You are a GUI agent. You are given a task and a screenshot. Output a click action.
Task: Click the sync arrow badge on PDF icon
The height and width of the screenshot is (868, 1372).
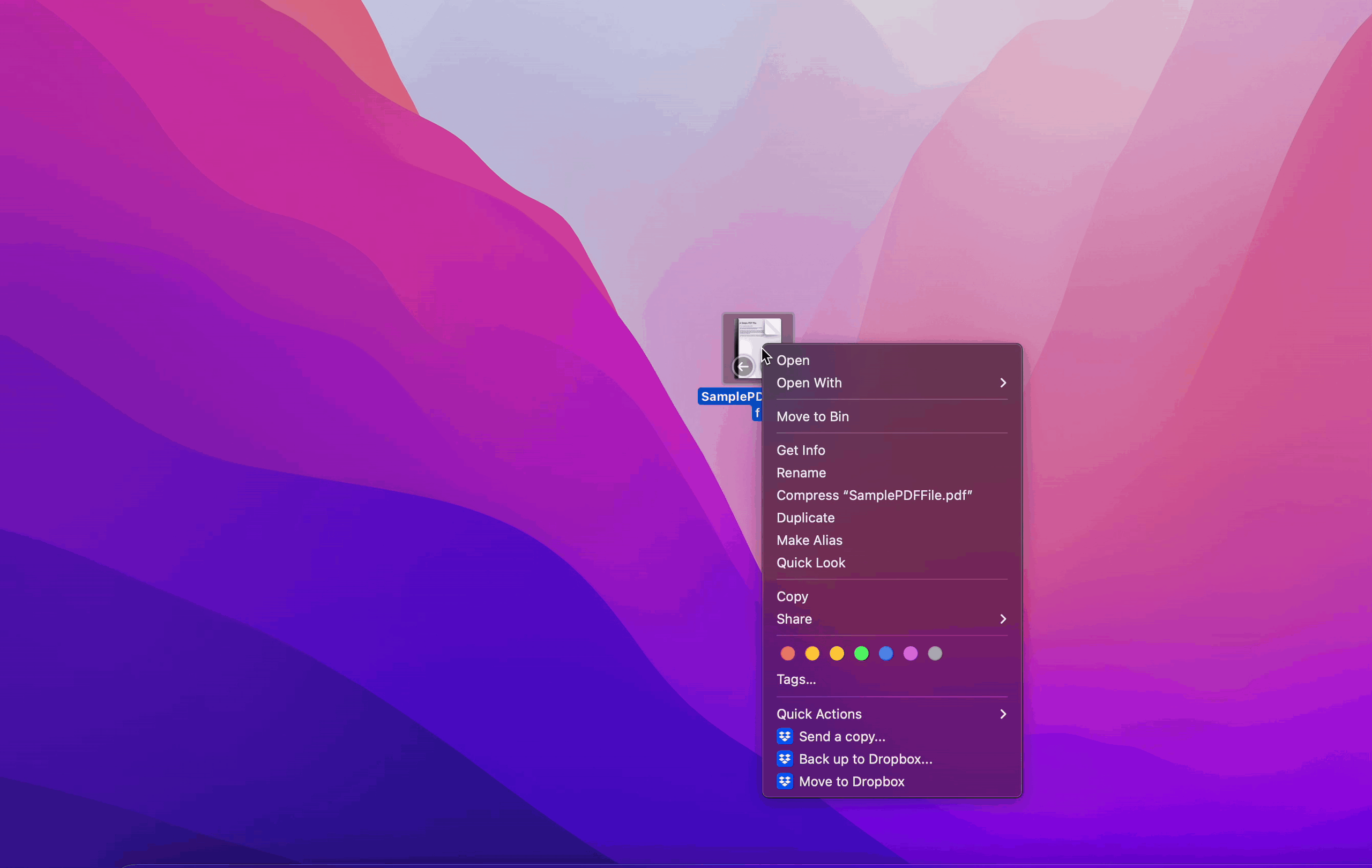click(743, 367)
